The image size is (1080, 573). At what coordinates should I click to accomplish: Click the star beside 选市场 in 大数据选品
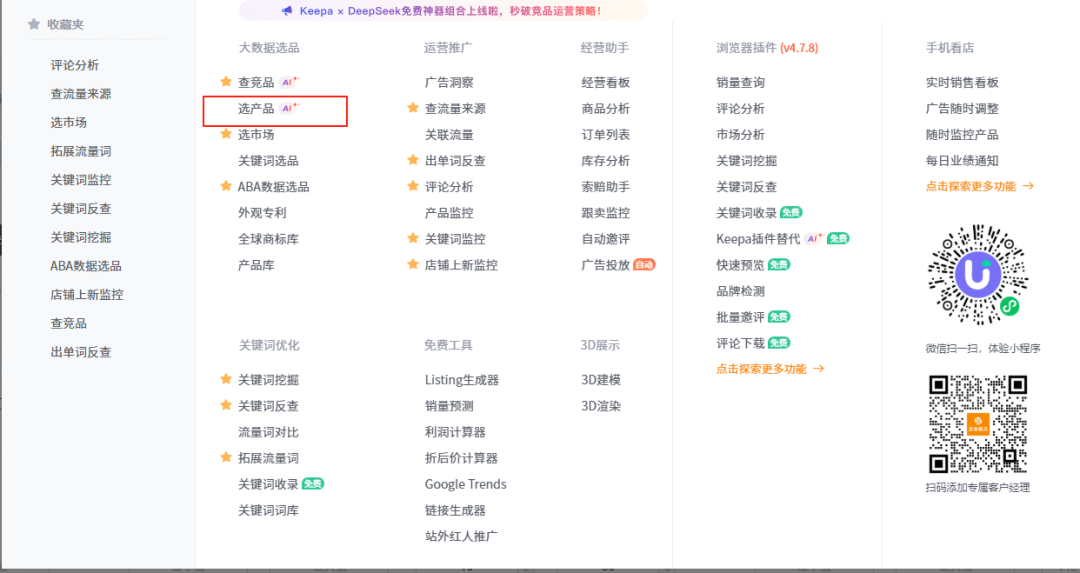226,134
